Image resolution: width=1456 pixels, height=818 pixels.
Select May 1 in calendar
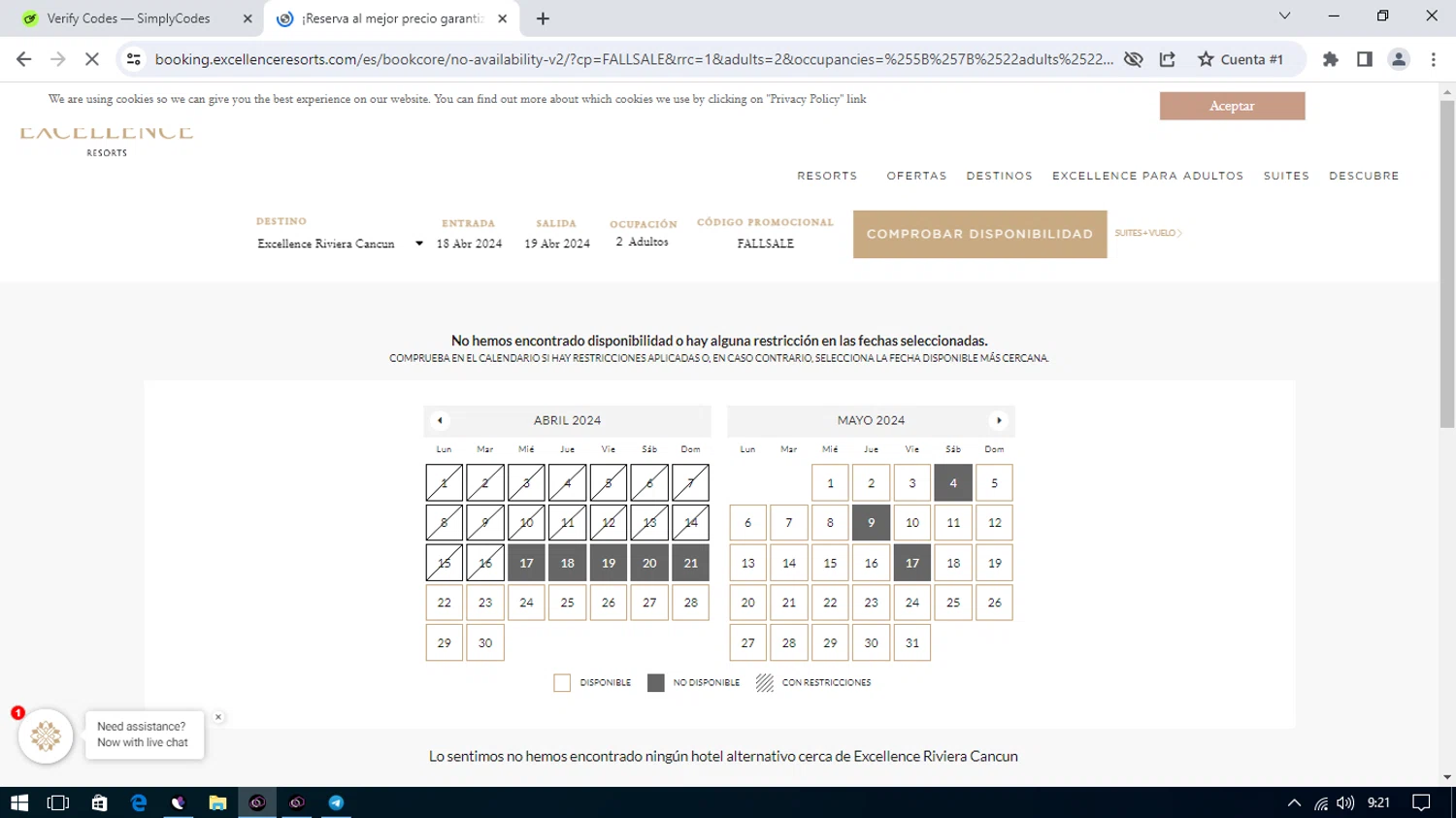coord(830,483)
